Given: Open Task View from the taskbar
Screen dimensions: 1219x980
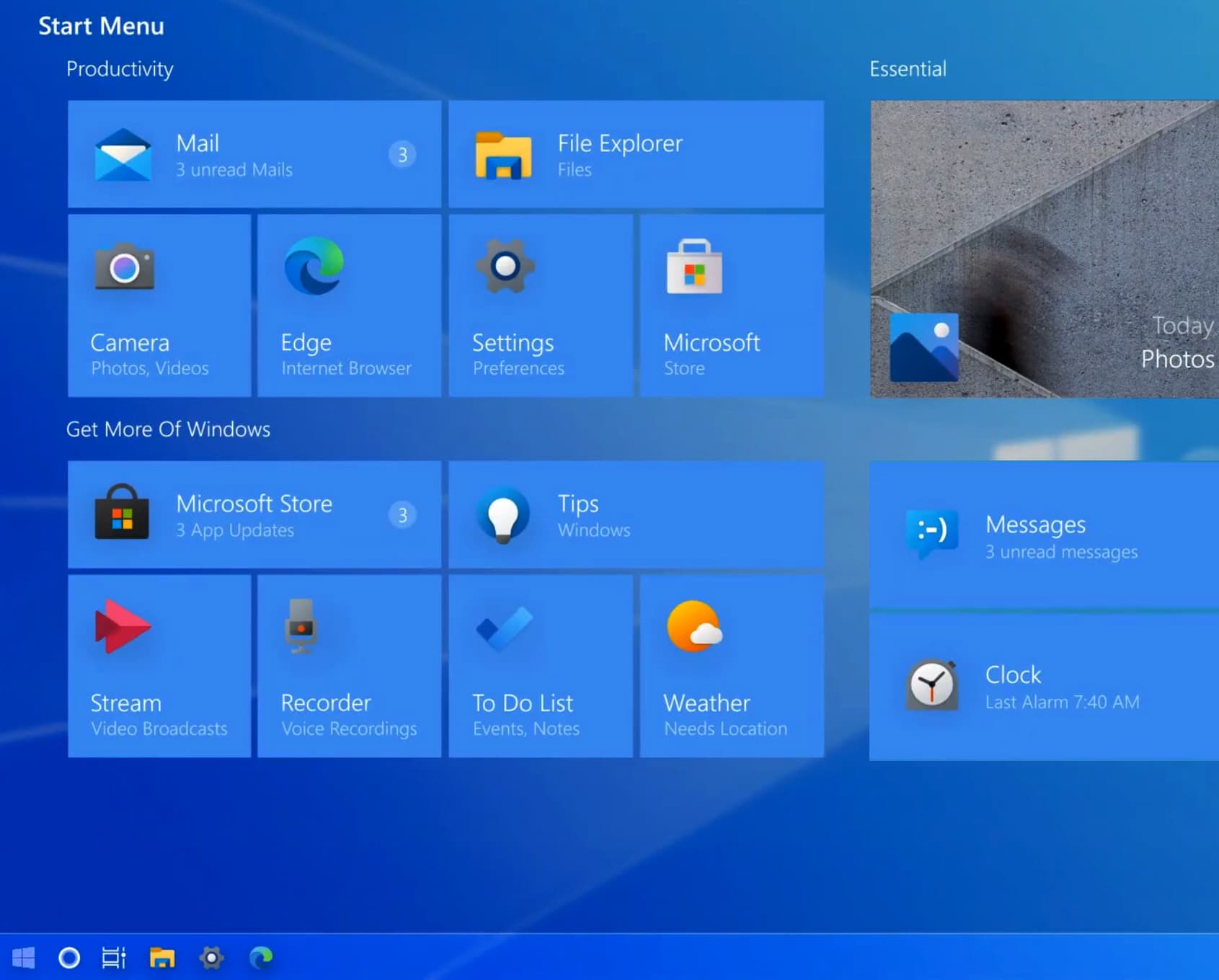Looking at the screenshot, I should point(114,958).
